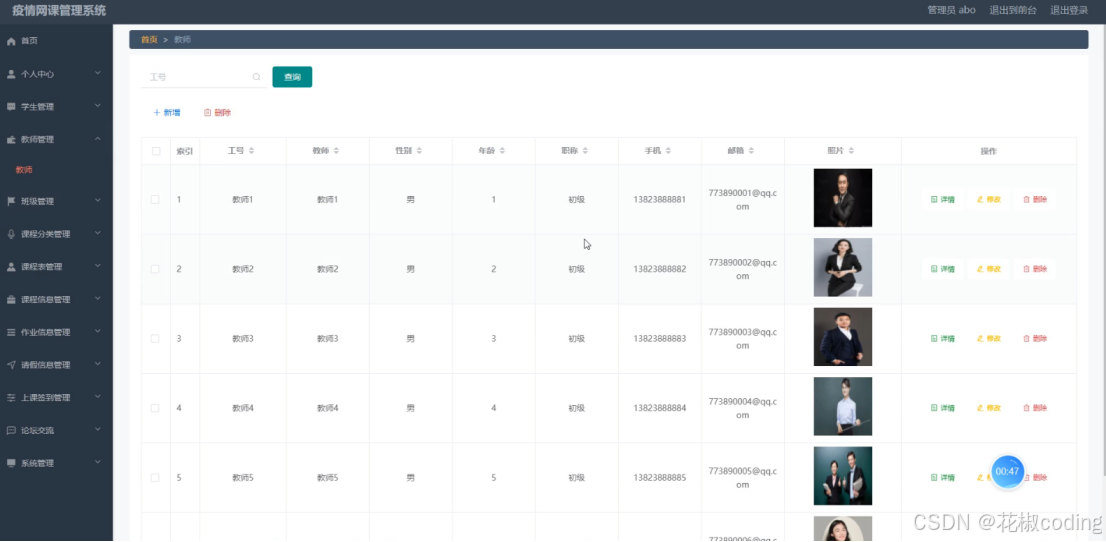Click the chat bubble icon for 论坛交流
Image resolution: width=1106 pixels, height=542 pixels.
click(x=11, y=430)
